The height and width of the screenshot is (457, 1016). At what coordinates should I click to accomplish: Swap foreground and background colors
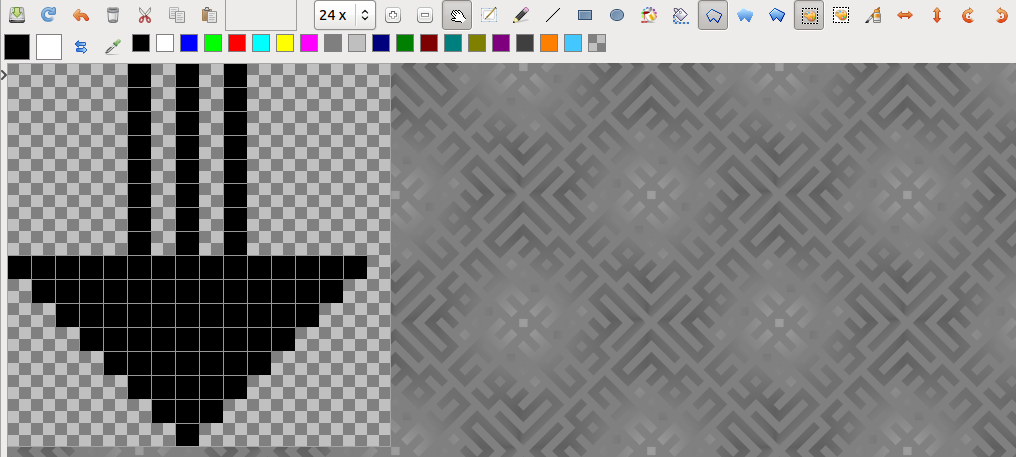point(81,46)
